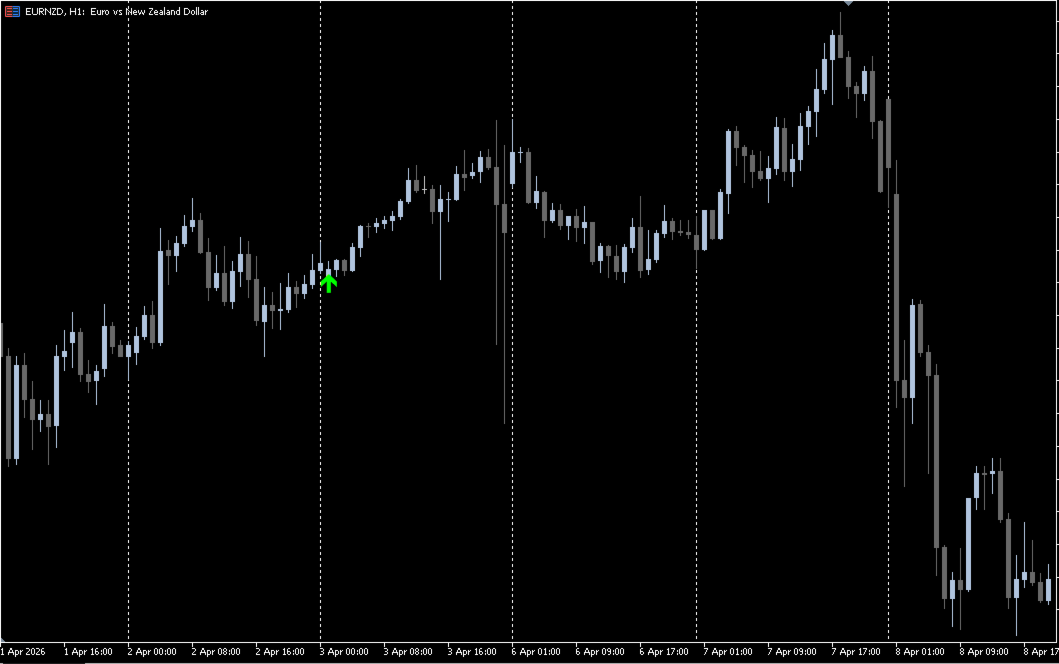Click the 6 Apr 09:00 time label

tap(600, 652)
